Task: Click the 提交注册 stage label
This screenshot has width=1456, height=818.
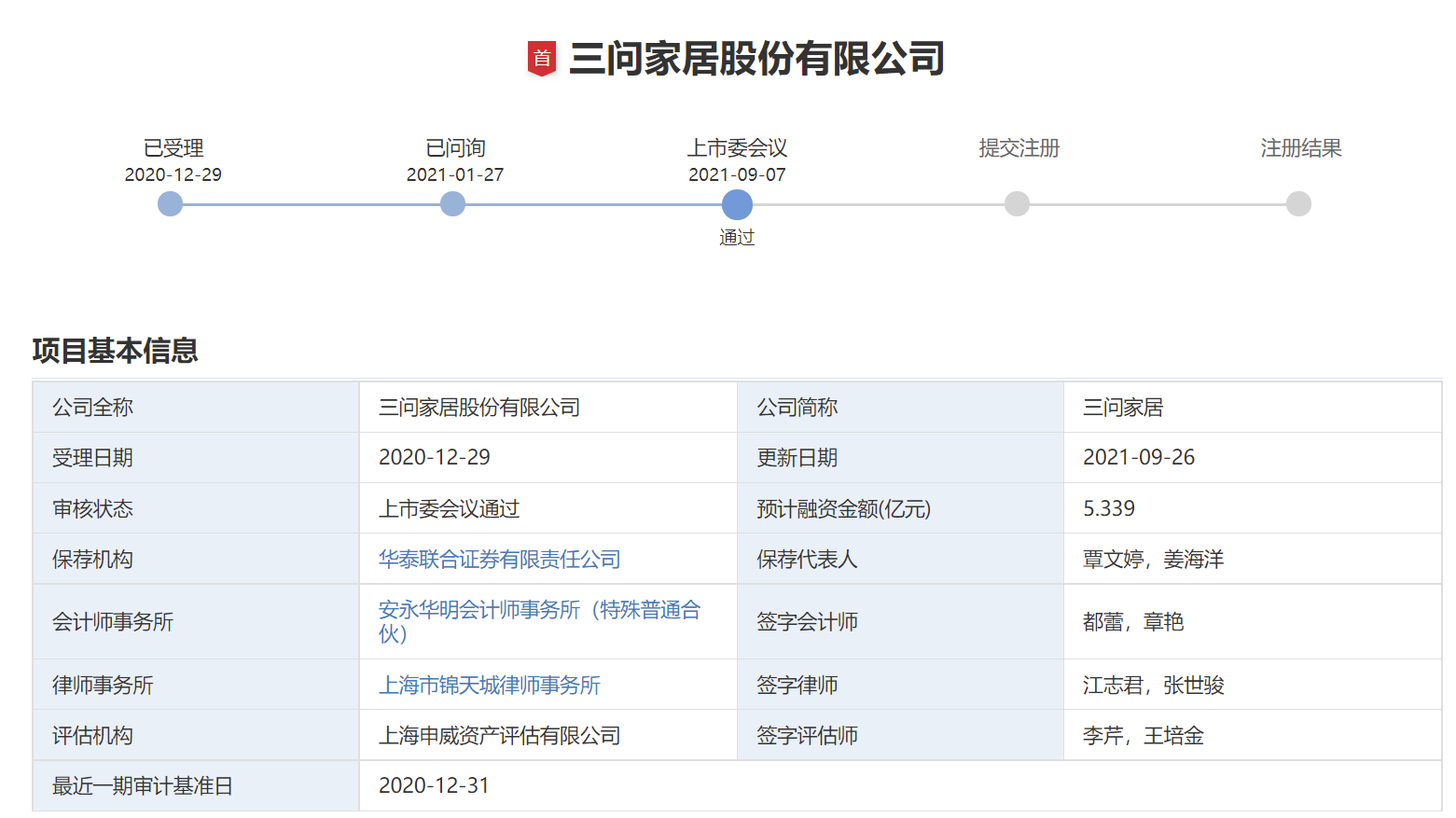Action: (x=1019, y=147)
